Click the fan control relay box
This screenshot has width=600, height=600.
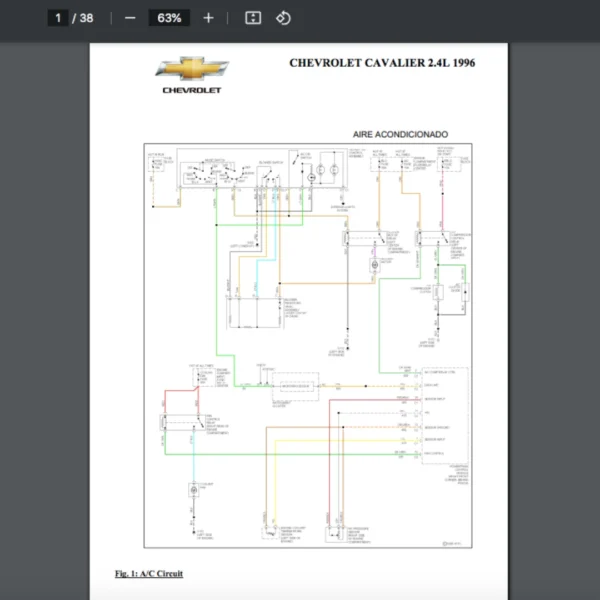click(x=182, y=420)
